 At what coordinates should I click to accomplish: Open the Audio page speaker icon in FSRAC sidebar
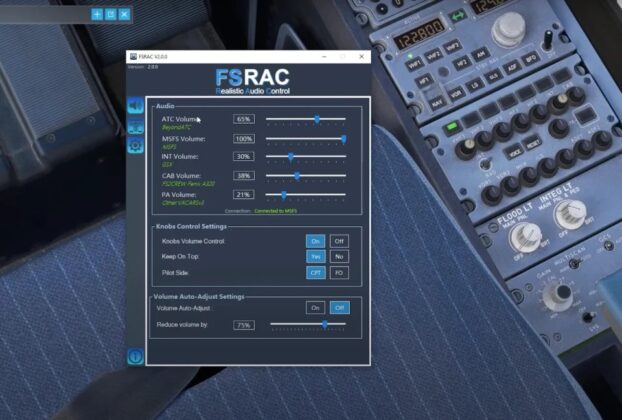[x=135, y=106]
